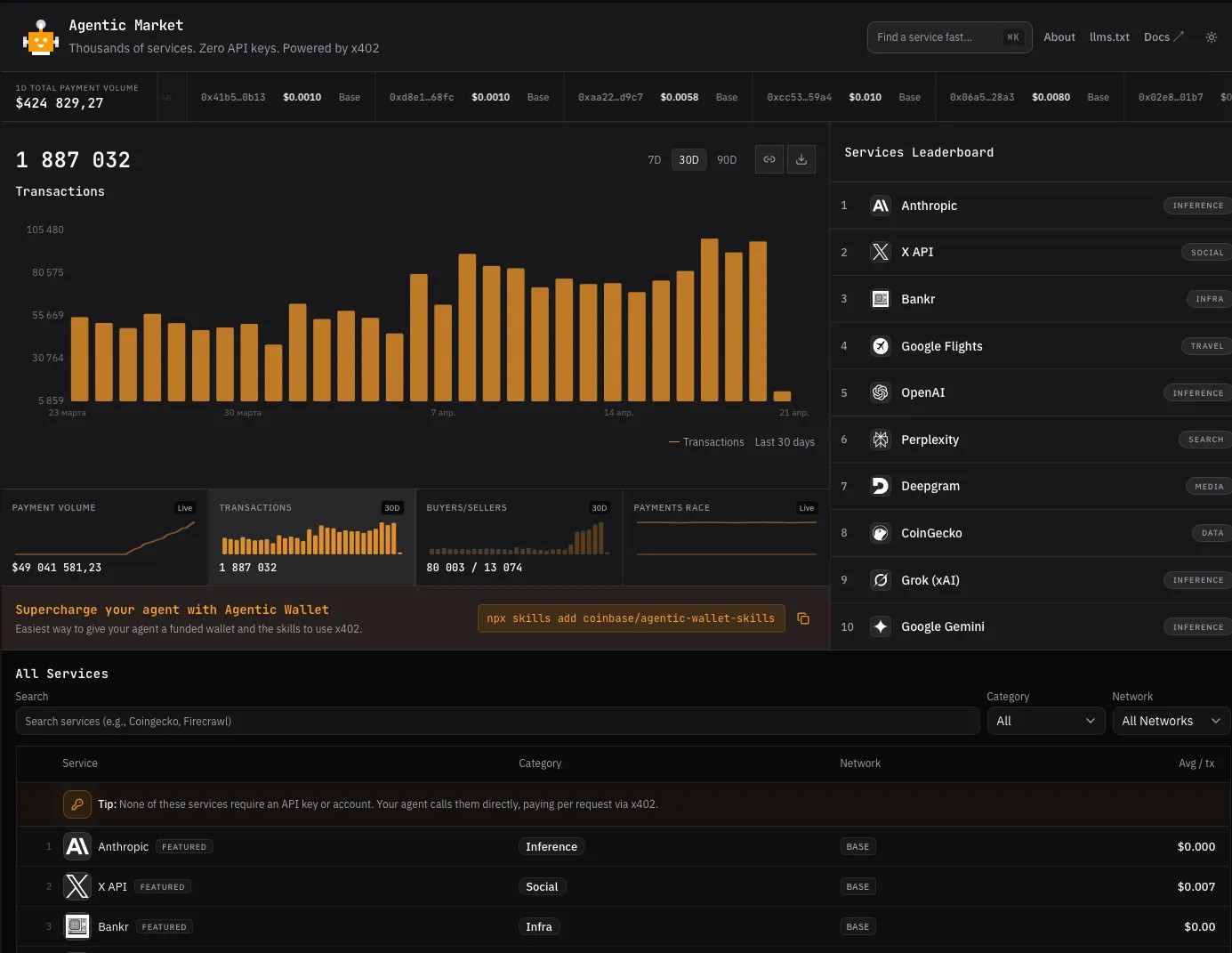
Task: Open the CoinGecko leaderboard icon
Action: click(880, 533)
